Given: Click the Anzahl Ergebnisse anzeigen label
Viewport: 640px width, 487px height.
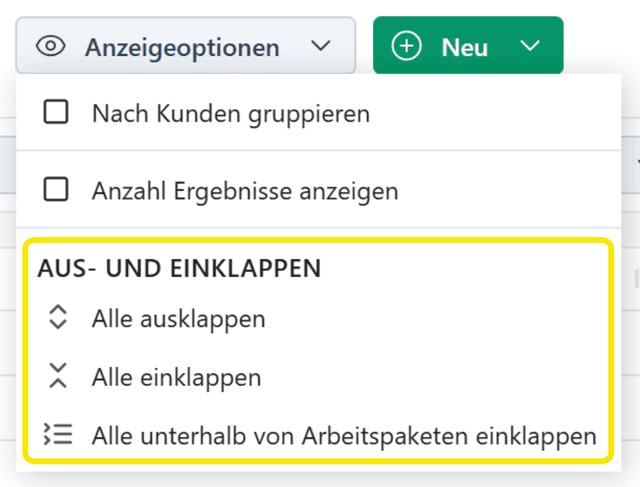Looking at the screenshot, I should coord(245,190).
